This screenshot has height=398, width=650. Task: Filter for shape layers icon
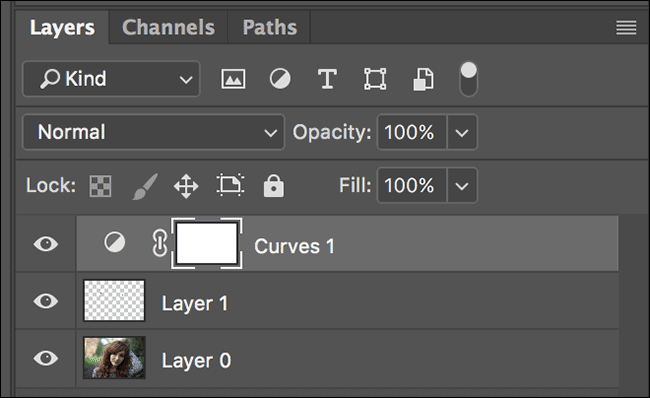(x=375, y=79)
